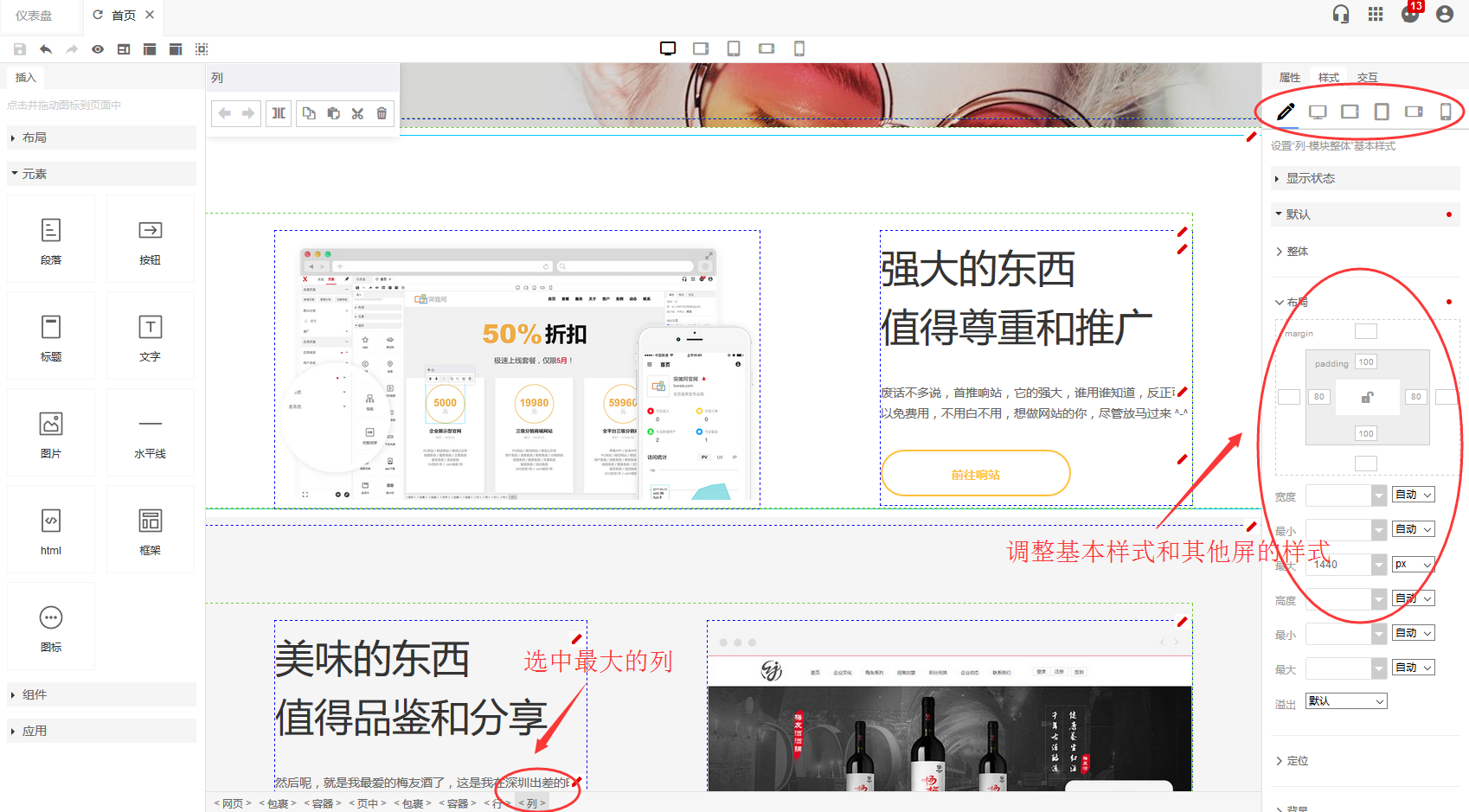
Task: Click the copy icon in column toolbar
Action: (x=309, y=113)
